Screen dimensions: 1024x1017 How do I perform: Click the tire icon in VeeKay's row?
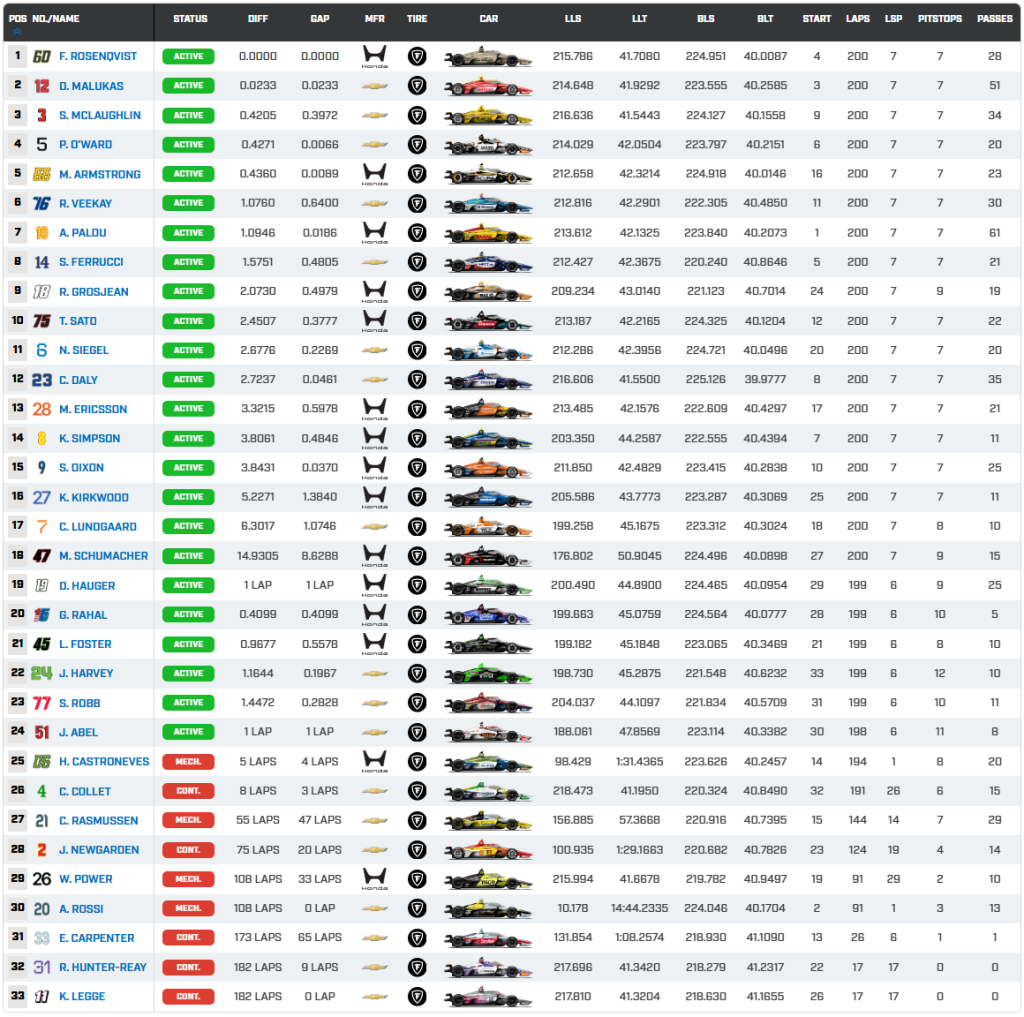click(417, 203)
